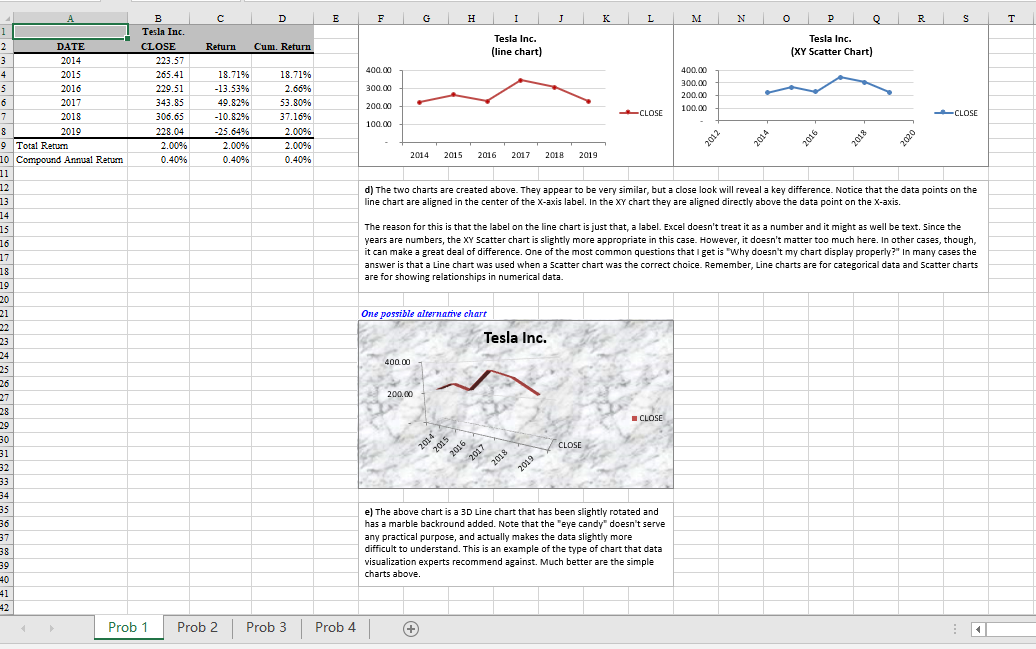Select column A header
This screenshot has width=1036, height=649.
click(70, 19)
